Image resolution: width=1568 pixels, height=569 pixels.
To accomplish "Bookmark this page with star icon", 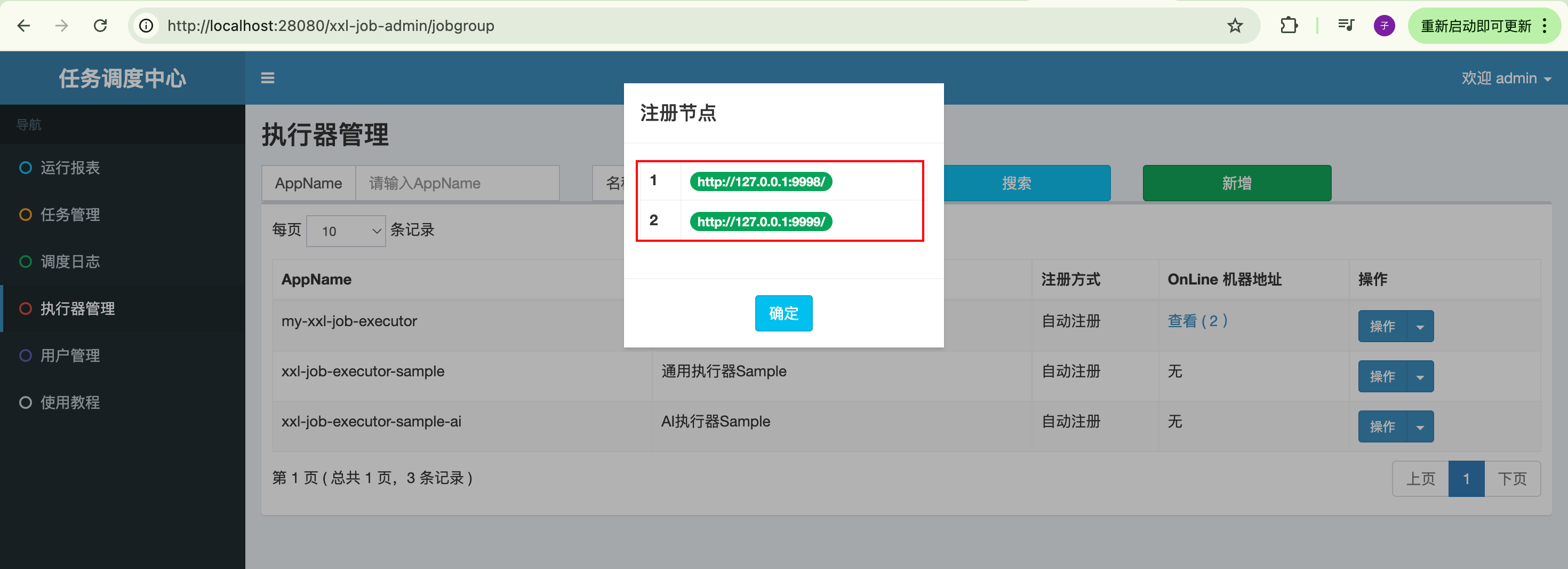I will [x=1235, y=26].
